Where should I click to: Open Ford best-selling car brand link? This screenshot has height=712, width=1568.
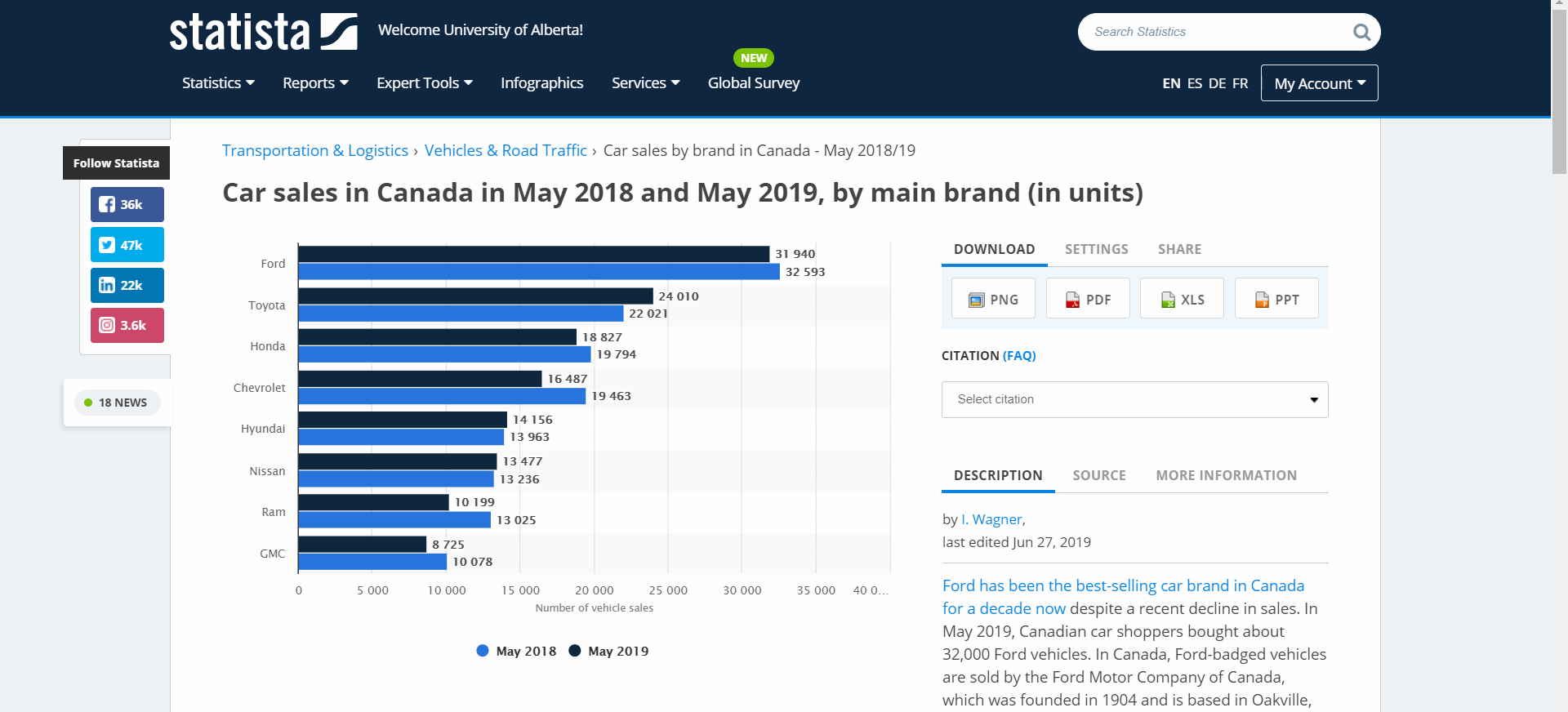pos(1123,597)
